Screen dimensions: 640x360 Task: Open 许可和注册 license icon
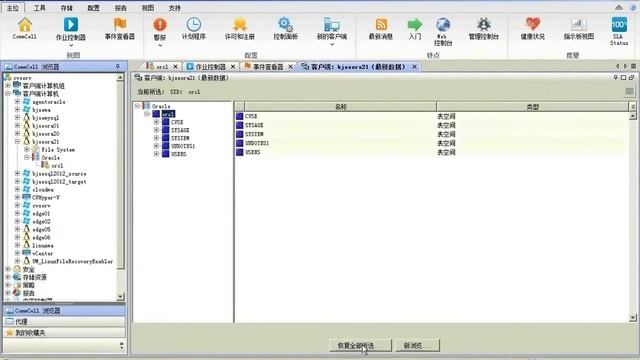(x=240, y=24)
